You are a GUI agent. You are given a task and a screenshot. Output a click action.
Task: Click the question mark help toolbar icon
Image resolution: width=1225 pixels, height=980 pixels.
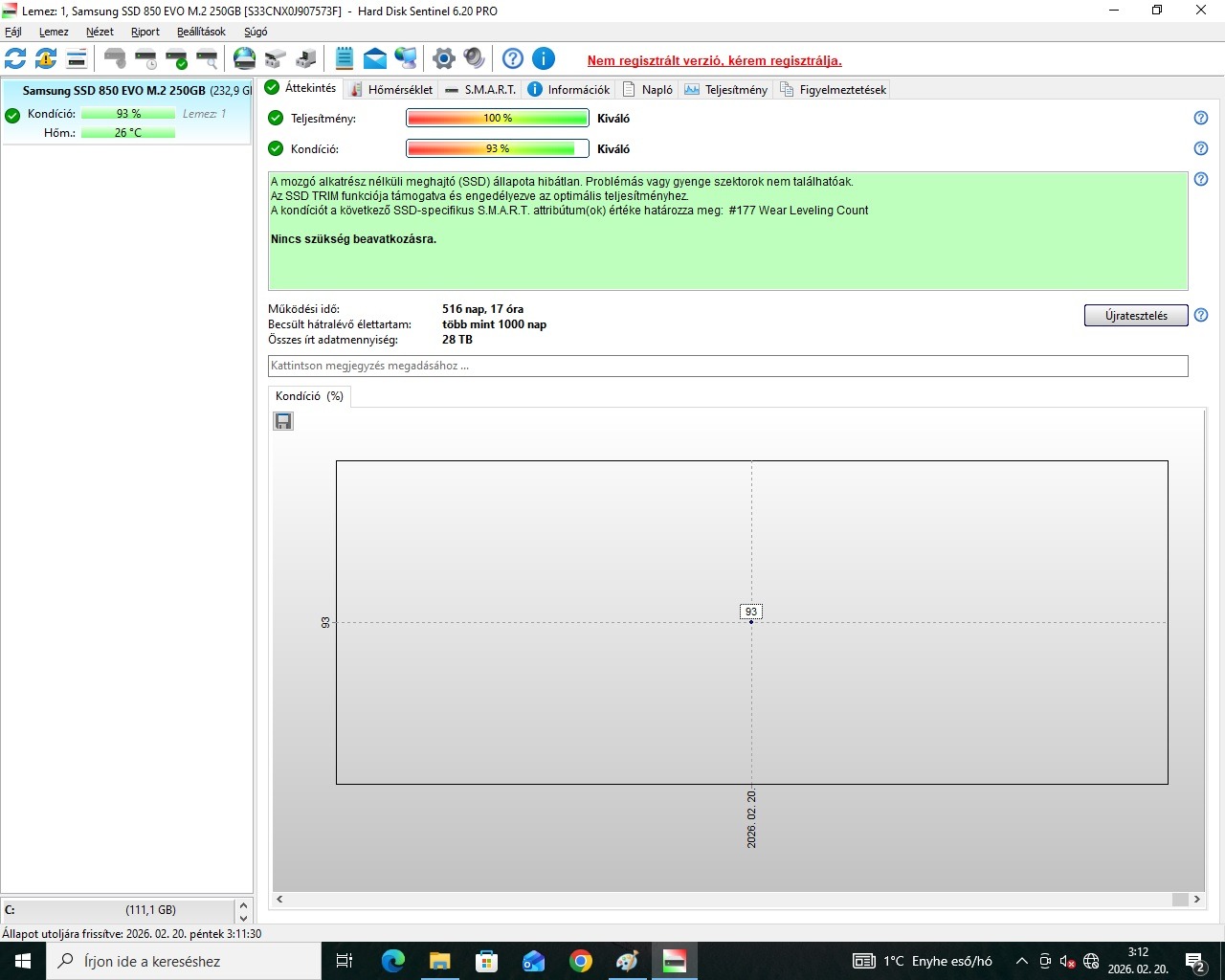pos(513,58)
